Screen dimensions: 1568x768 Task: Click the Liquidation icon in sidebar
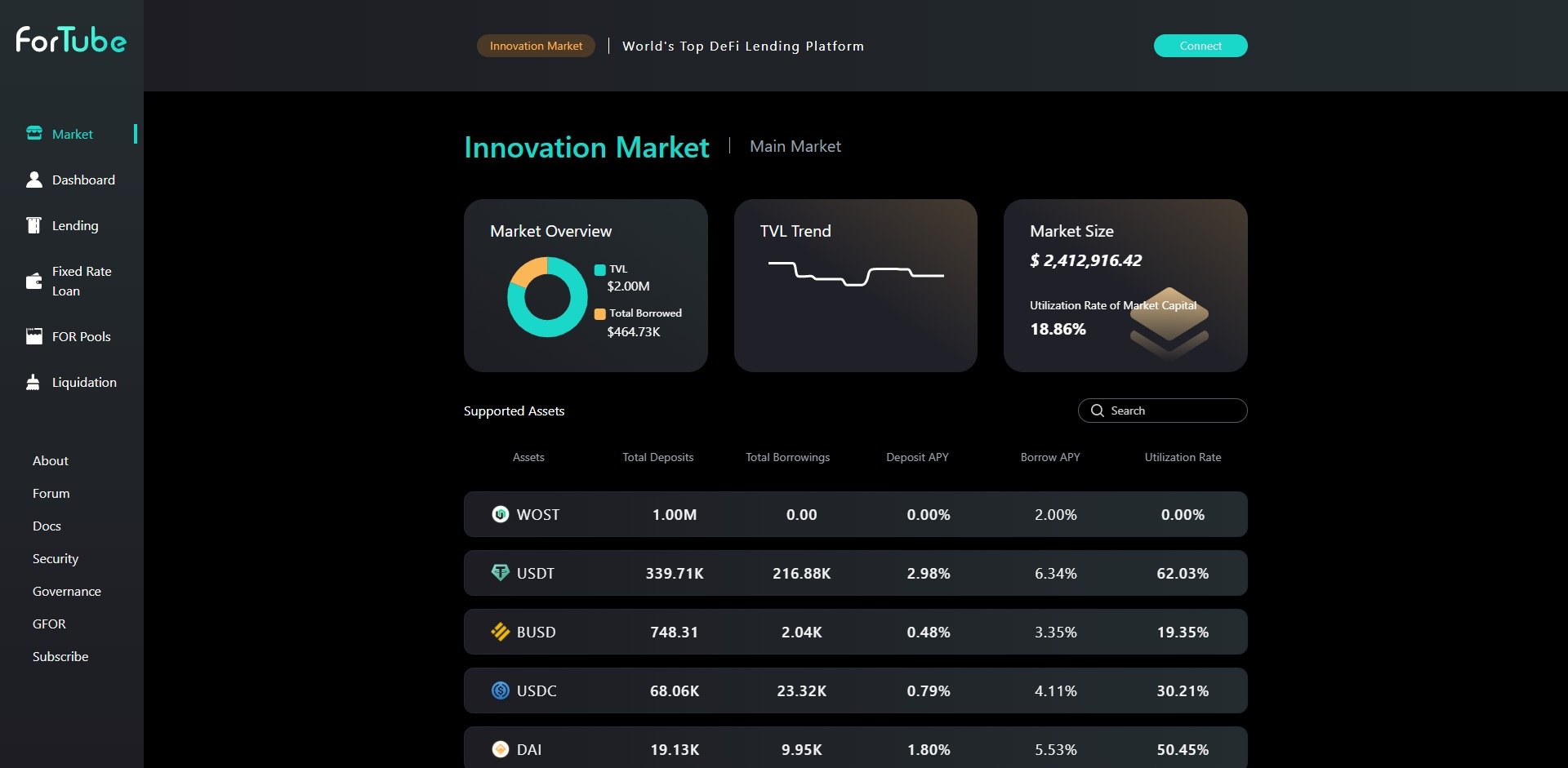(x=33, y=382)
